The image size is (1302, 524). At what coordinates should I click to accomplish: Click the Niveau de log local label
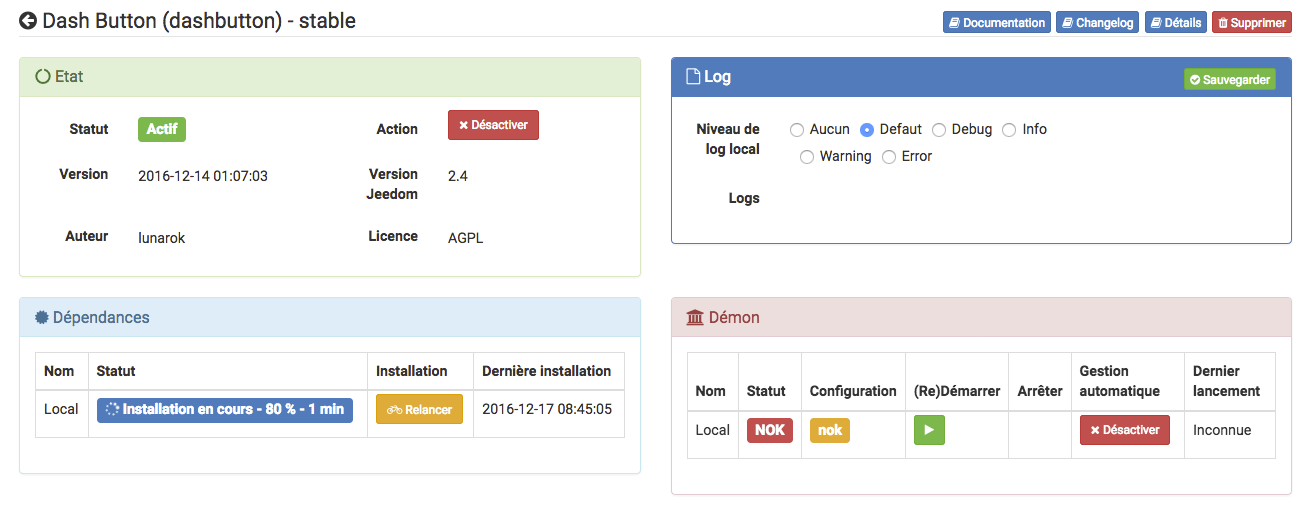point(728,139)
